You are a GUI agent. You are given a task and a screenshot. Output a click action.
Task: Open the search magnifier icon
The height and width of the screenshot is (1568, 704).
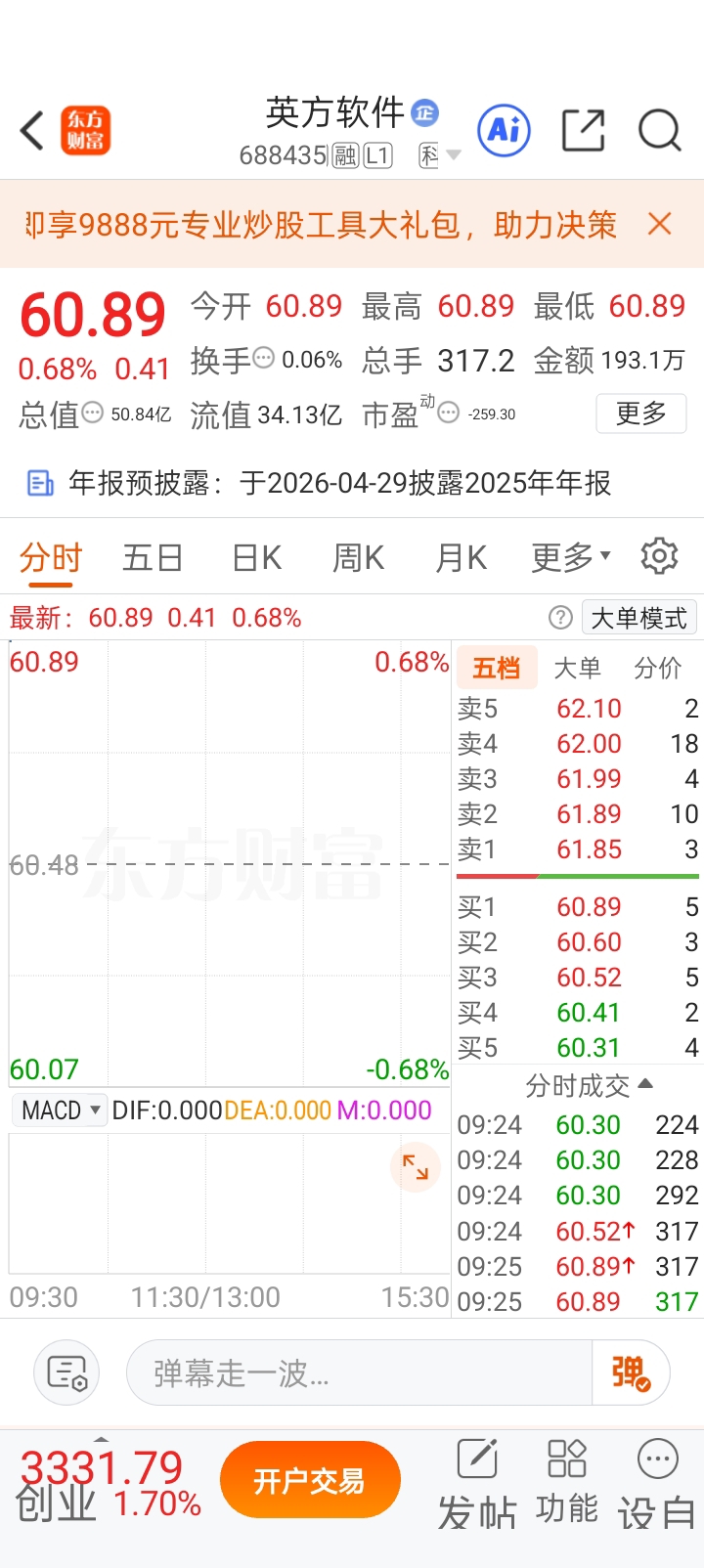click(660, 130)
